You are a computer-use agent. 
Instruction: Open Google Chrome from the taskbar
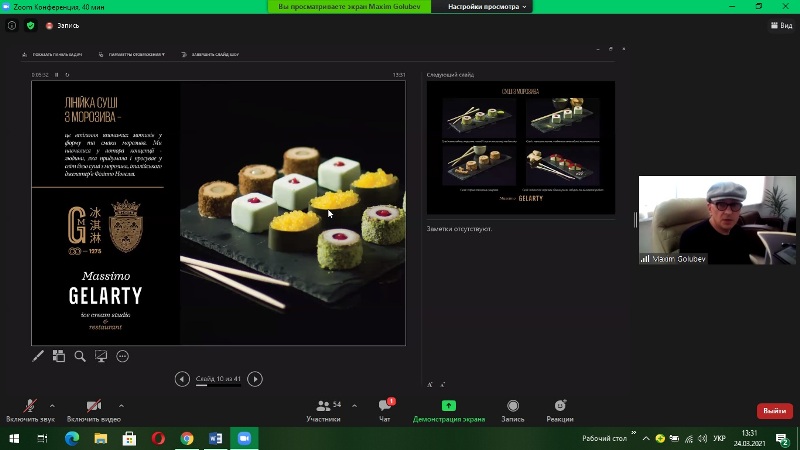click(x=187, y=438)
